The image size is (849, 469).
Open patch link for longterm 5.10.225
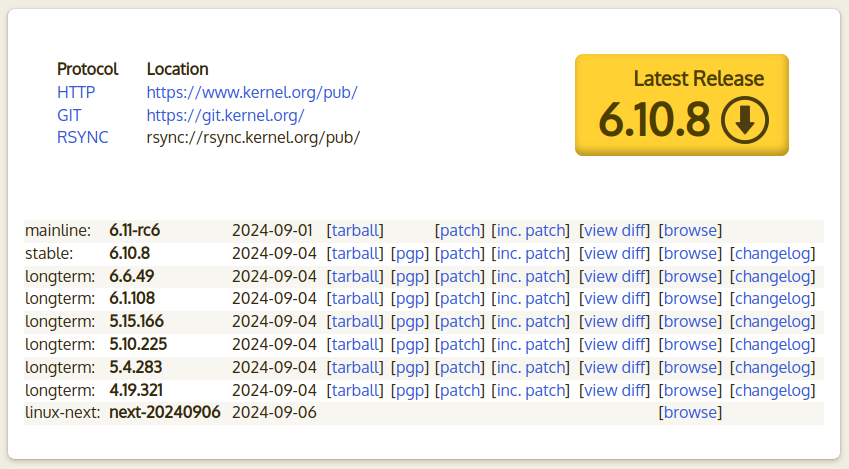tap(460, 344)
